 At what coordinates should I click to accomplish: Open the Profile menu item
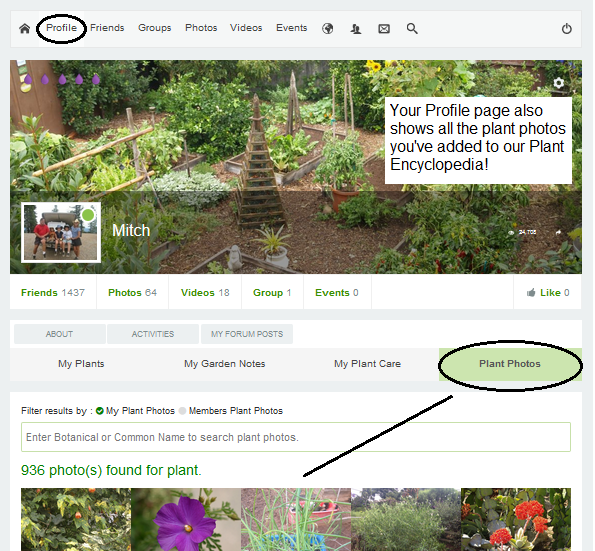pyautogui.click(x=61, y=28)
